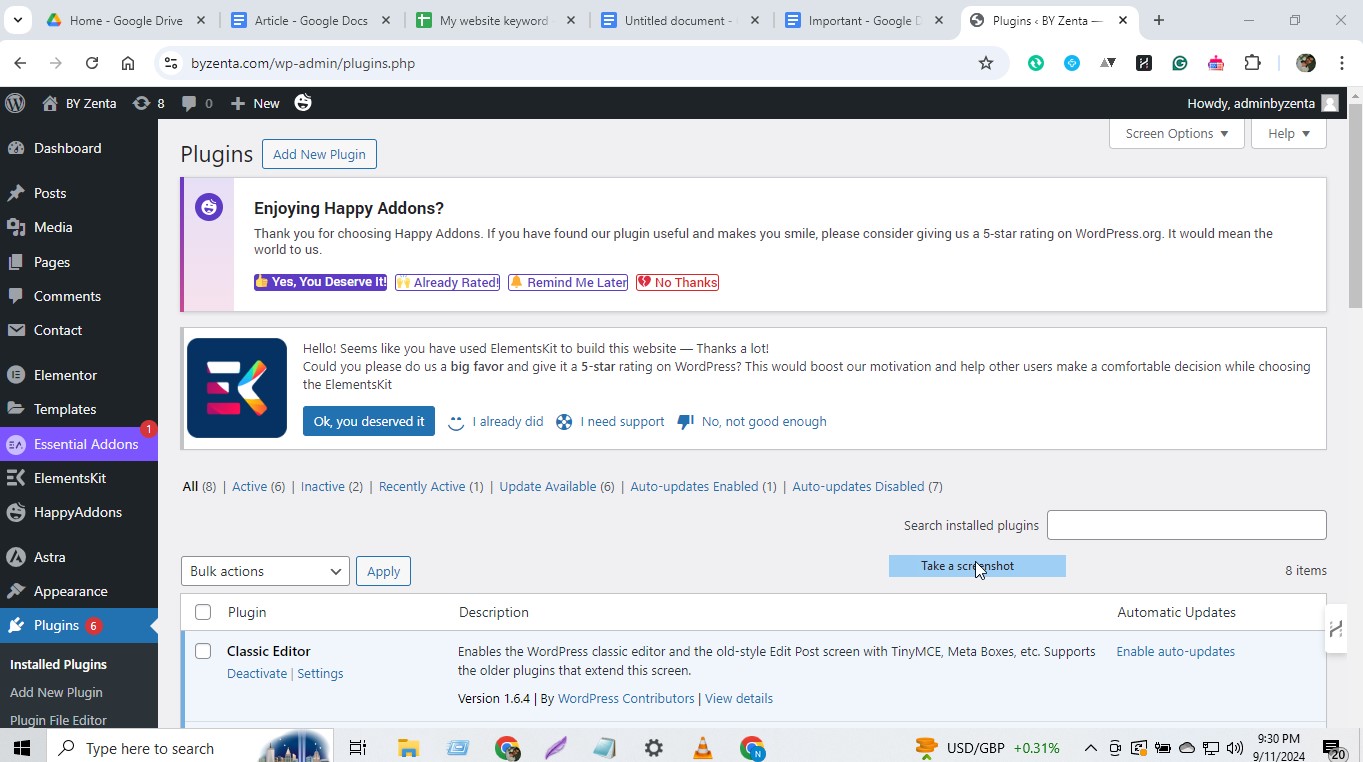
Task: Go to Pages in sidebar
Action: [52, 262]
